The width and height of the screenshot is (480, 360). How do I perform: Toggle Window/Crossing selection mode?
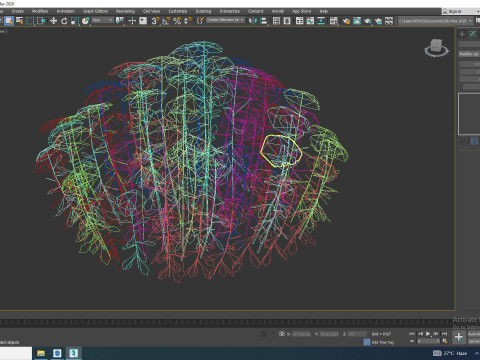(41, 21)
